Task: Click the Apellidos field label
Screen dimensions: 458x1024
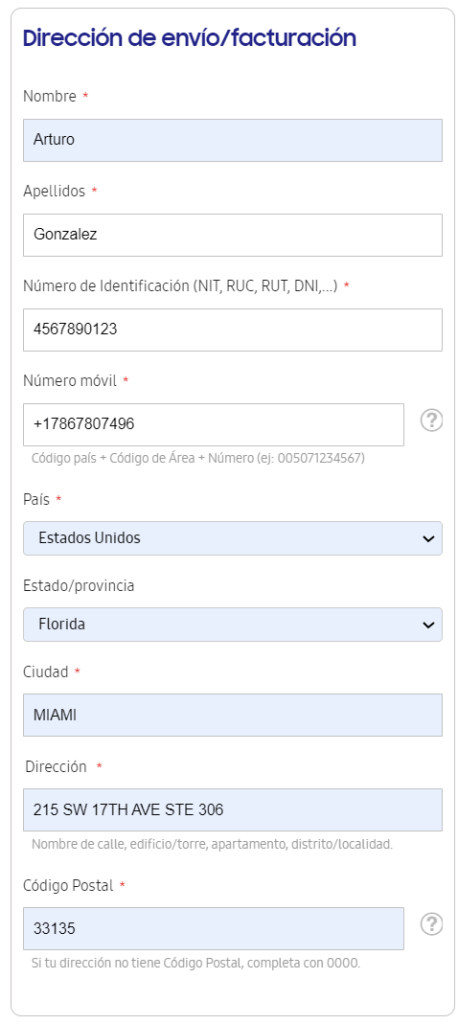Action: [x=54, y=191]
